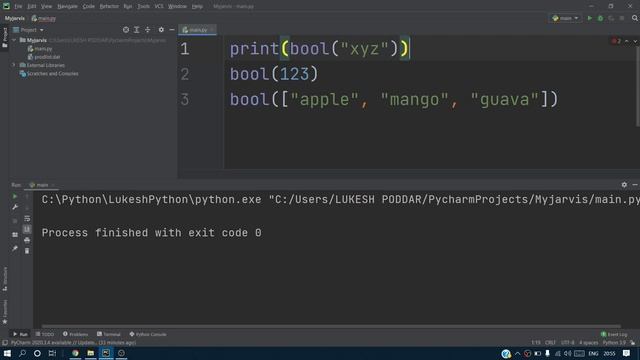Toggle soft-wrap in Run console
640x360 pixels.
point(27,218)
